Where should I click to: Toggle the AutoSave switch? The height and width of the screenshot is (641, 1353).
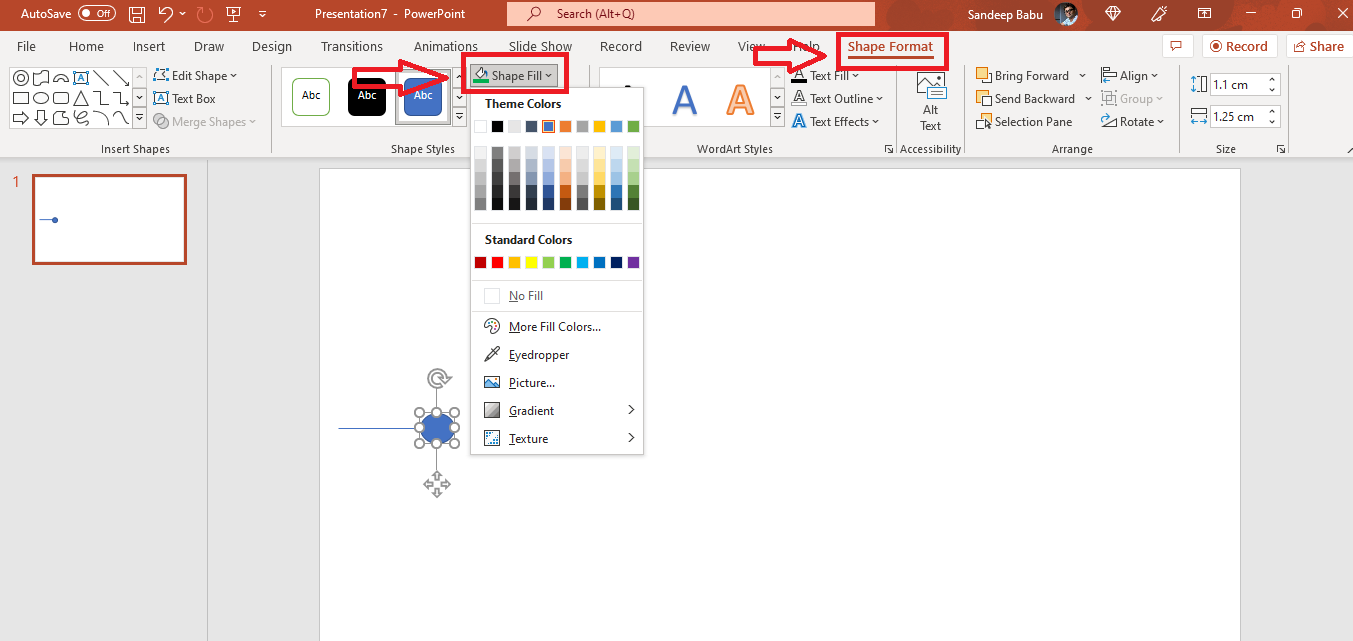click(x=97, y=14)
